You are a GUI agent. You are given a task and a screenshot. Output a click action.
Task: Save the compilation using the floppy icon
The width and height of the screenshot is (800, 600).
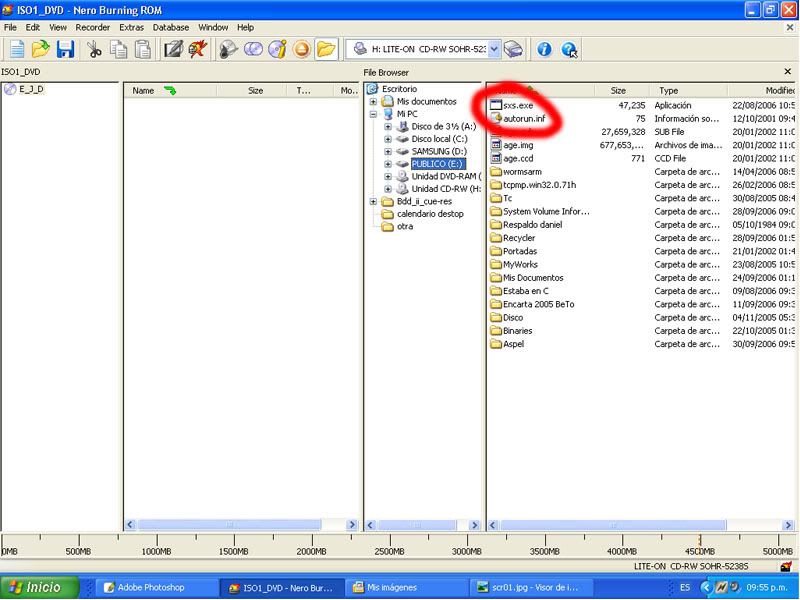[x=65, y=49]
